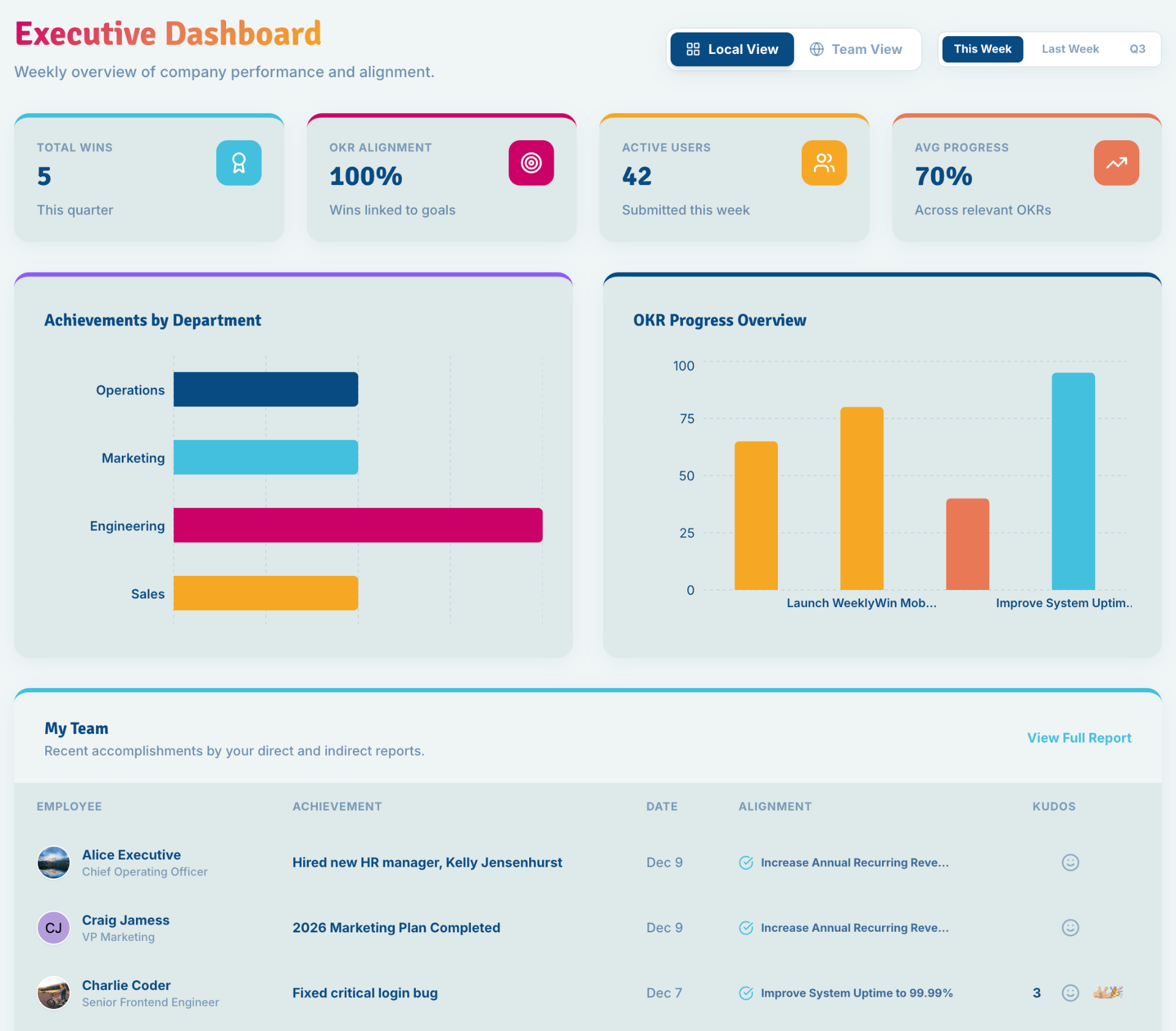
Task: Click the Achievements by Department heading
Action: pos(153,320)
